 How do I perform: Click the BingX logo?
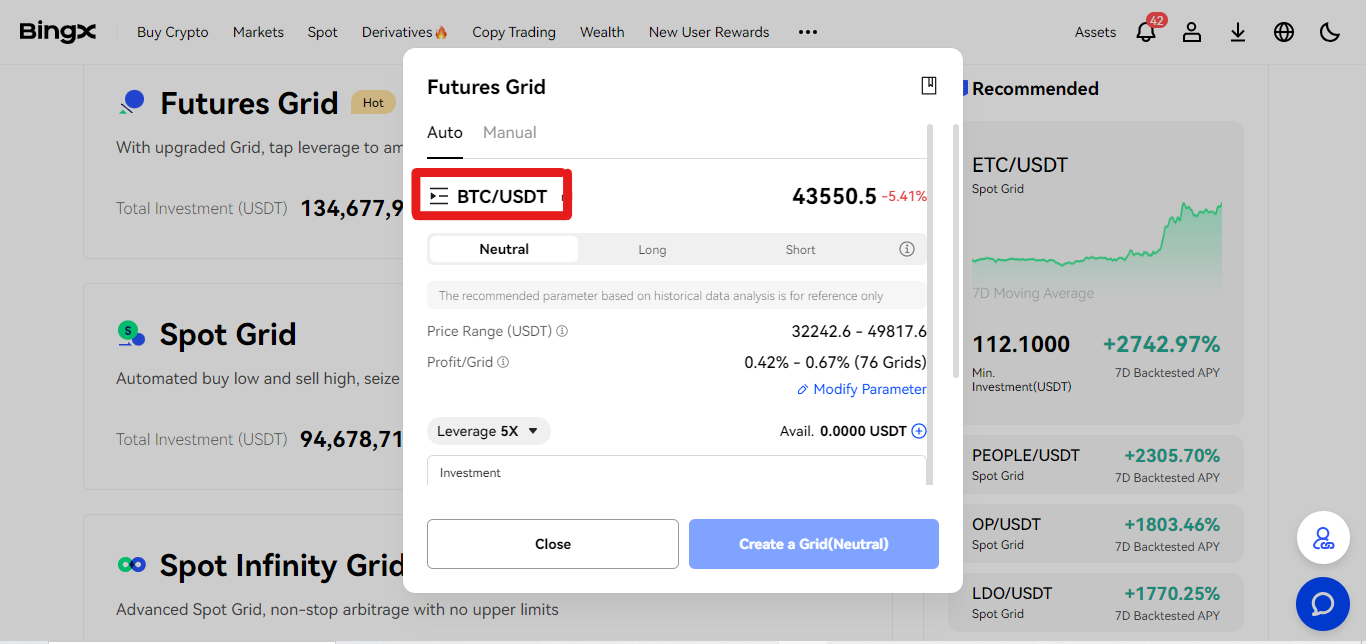click(x=58, y=32)
